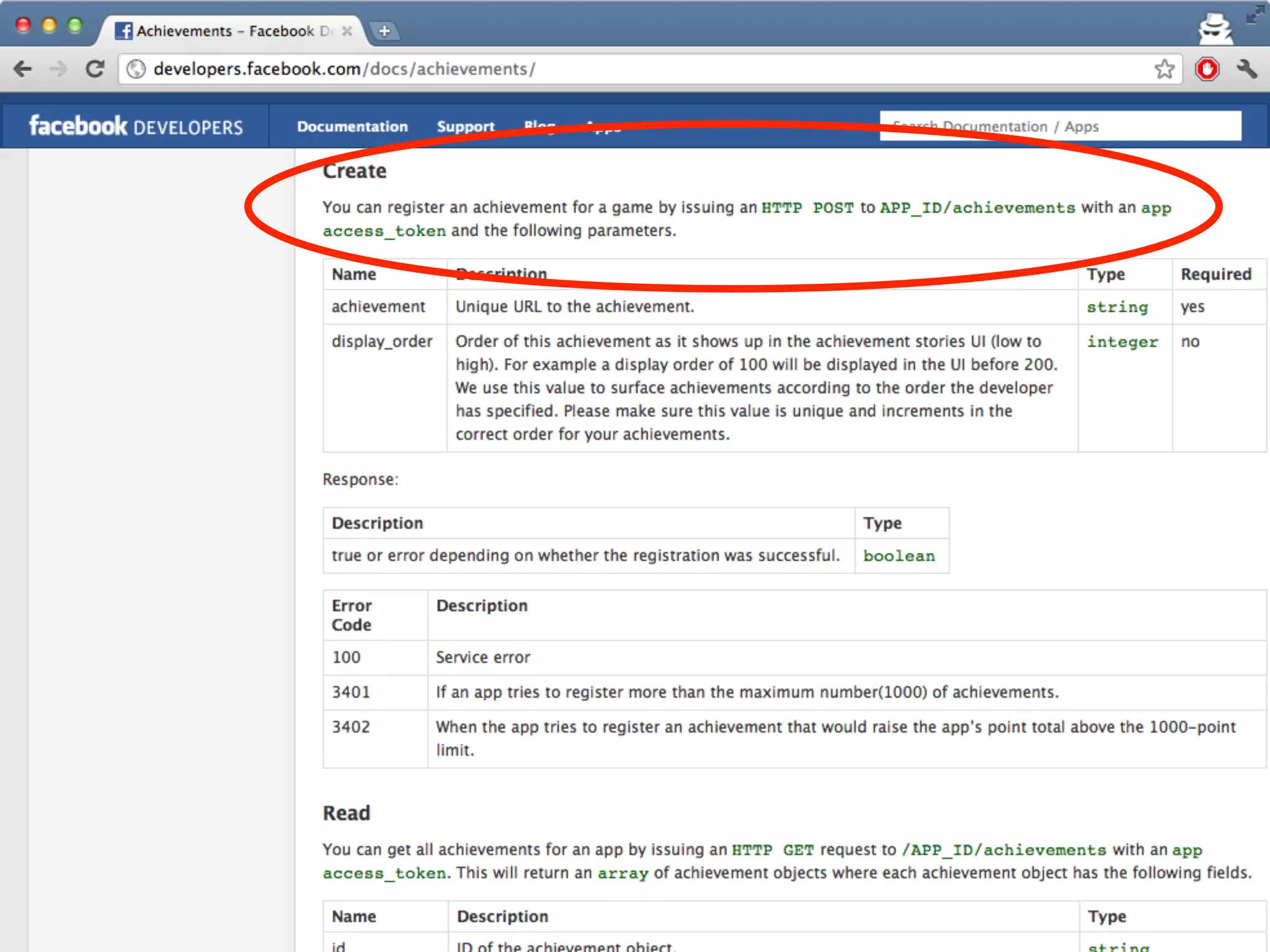This screenshot has width=1270, height=952.
Task: Bookmark page with star icon
Action: click(x=1164, y=69)
